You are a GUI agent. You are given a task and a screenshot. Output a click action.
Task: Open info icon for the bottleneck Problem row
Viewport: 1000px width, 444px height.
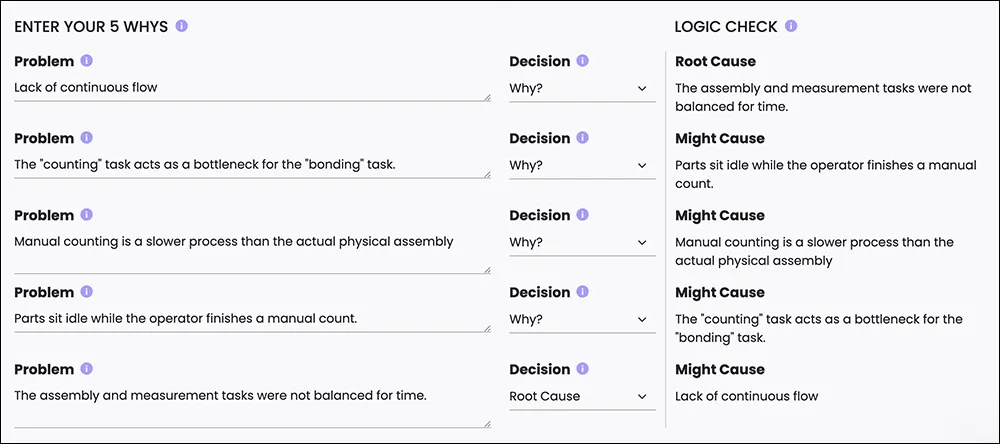click(x=87, y=138)
